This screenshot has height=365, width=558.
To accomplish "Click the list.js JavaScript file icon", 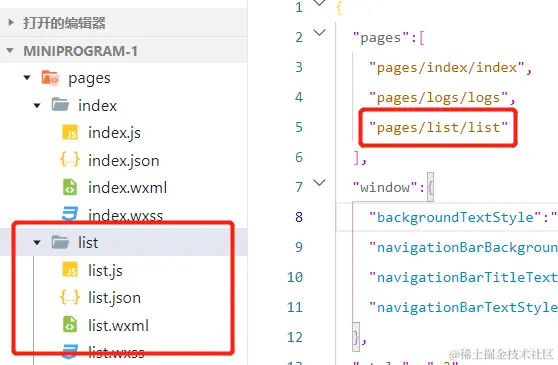I will (x=70, y=270).
